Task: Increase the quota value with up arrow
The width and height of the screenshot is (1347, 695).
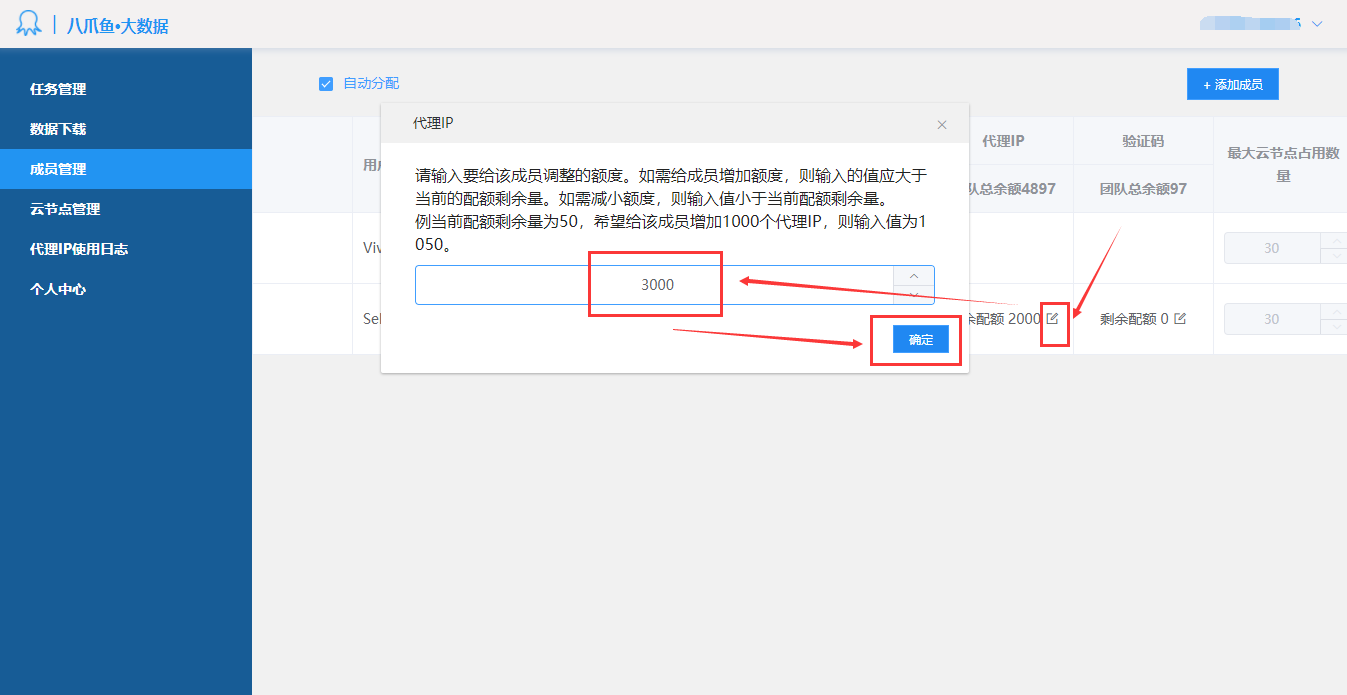Action: point(914,276)
